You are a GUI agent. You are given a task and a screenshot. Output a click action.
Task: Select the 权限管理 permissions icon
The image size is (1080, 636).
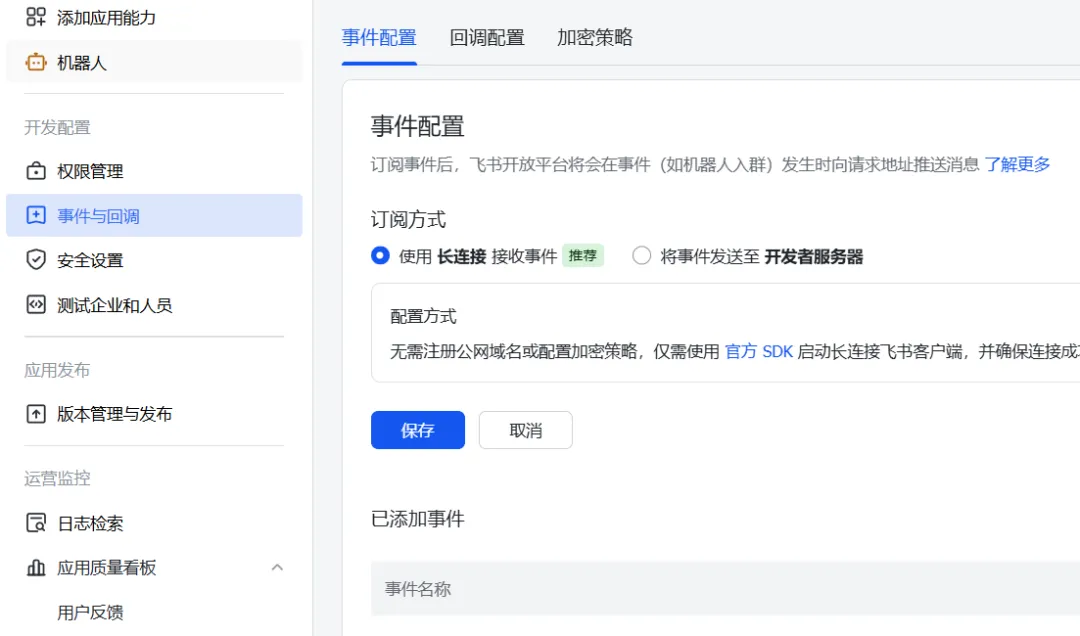coord(36,170)
